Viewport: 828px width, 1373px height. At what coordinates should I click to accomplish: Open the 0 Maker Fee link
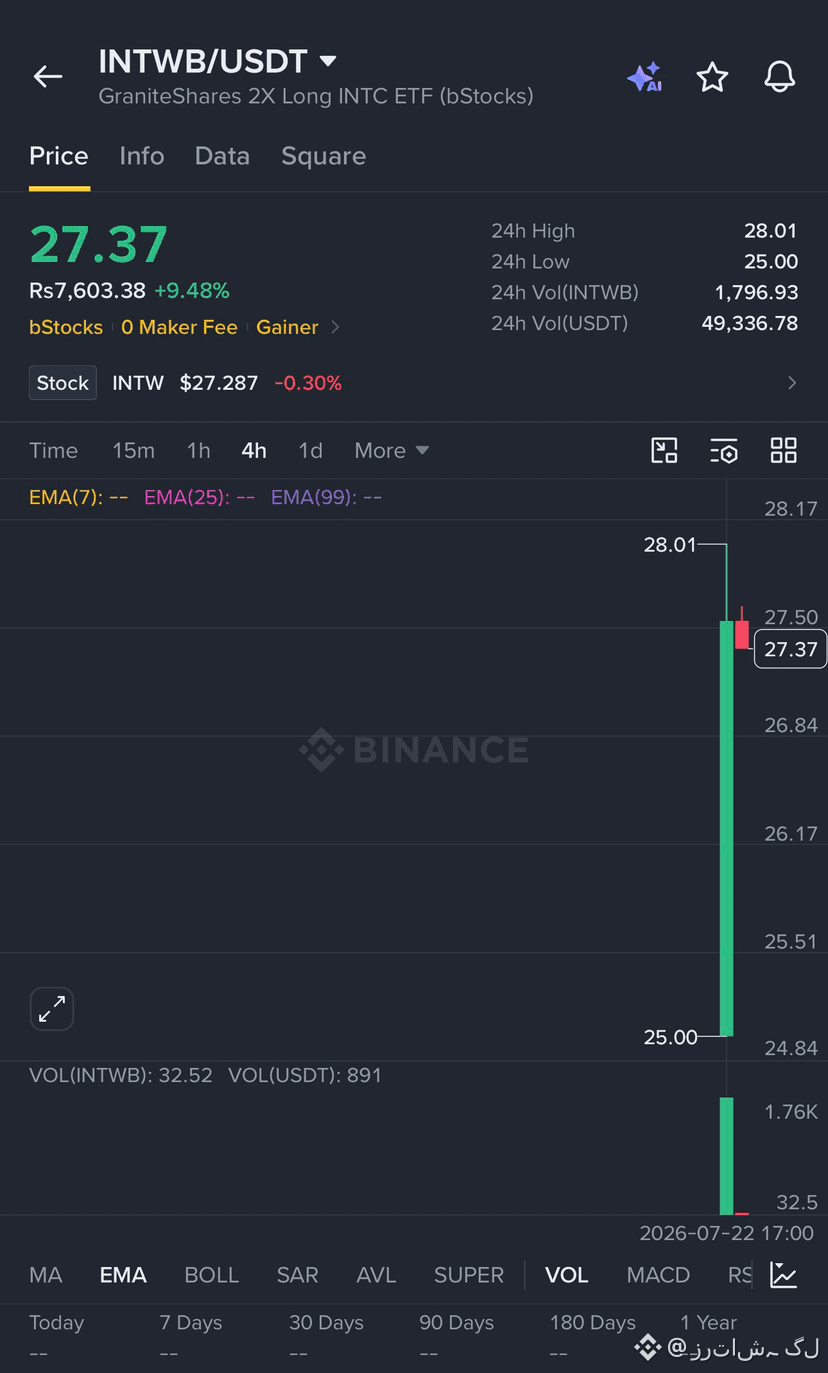coord(179,327)
